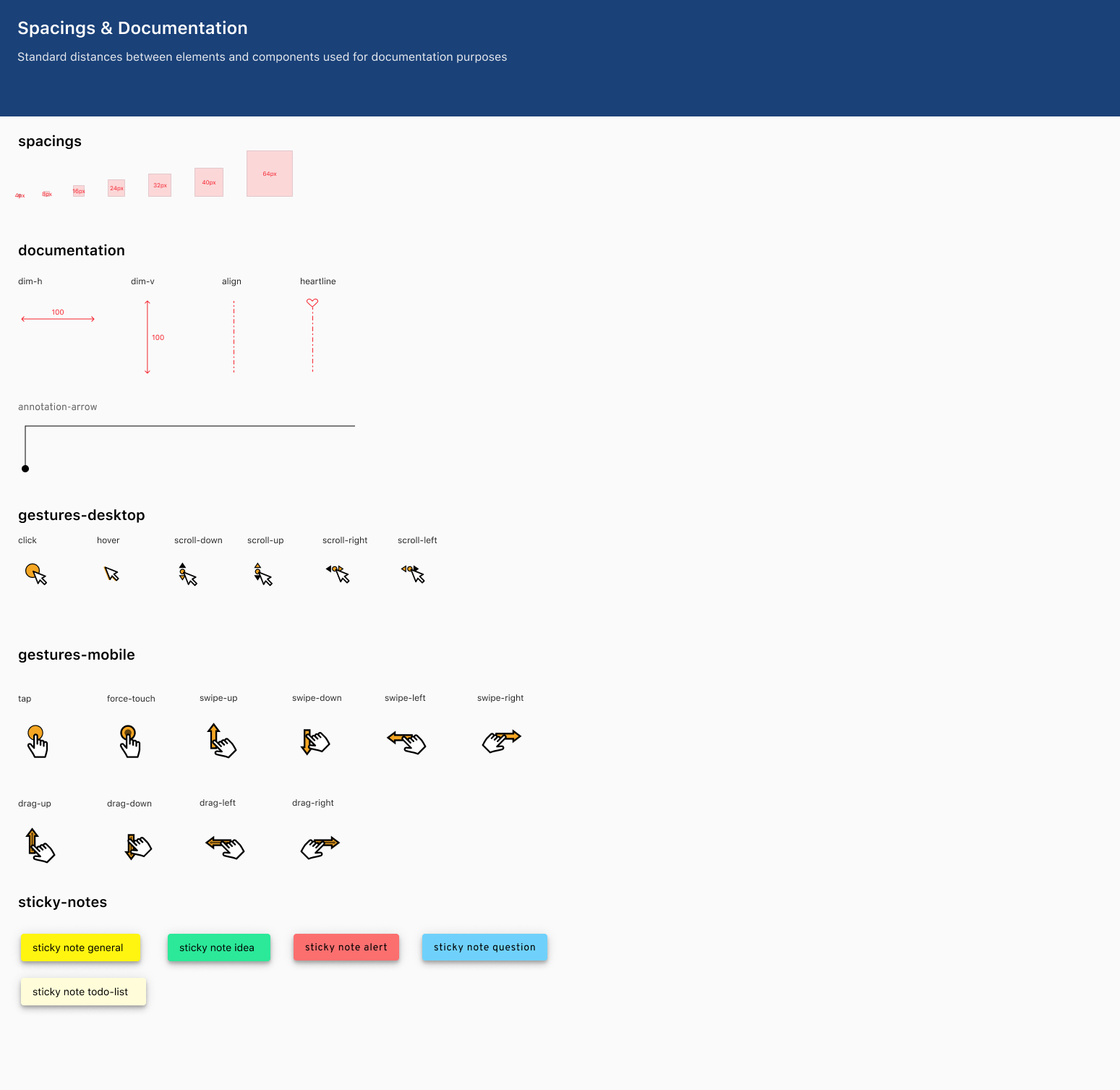The height and width of the screenshot is (1090, 1120).
Task: Select the blue sticky note question
Action: [484, 947]
